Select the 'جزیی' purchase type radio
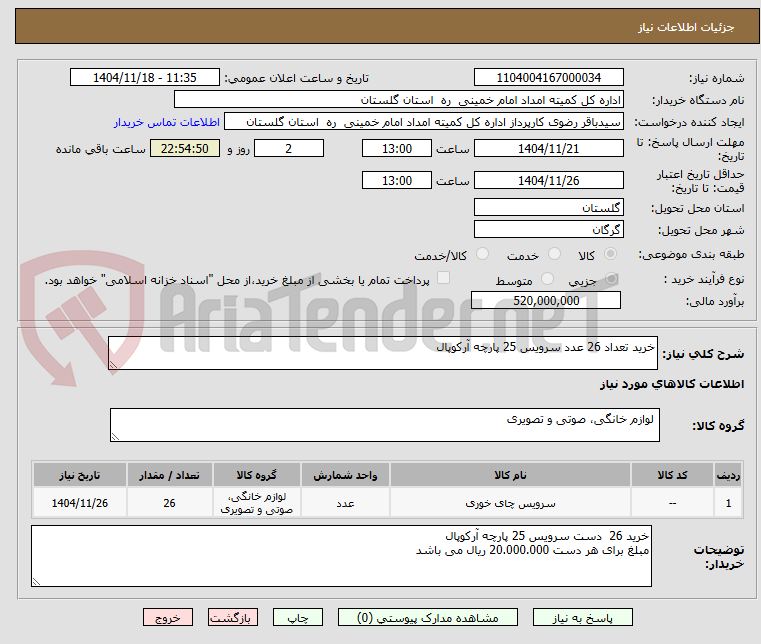This screenshot has width=761, height=644. [611, 279]
